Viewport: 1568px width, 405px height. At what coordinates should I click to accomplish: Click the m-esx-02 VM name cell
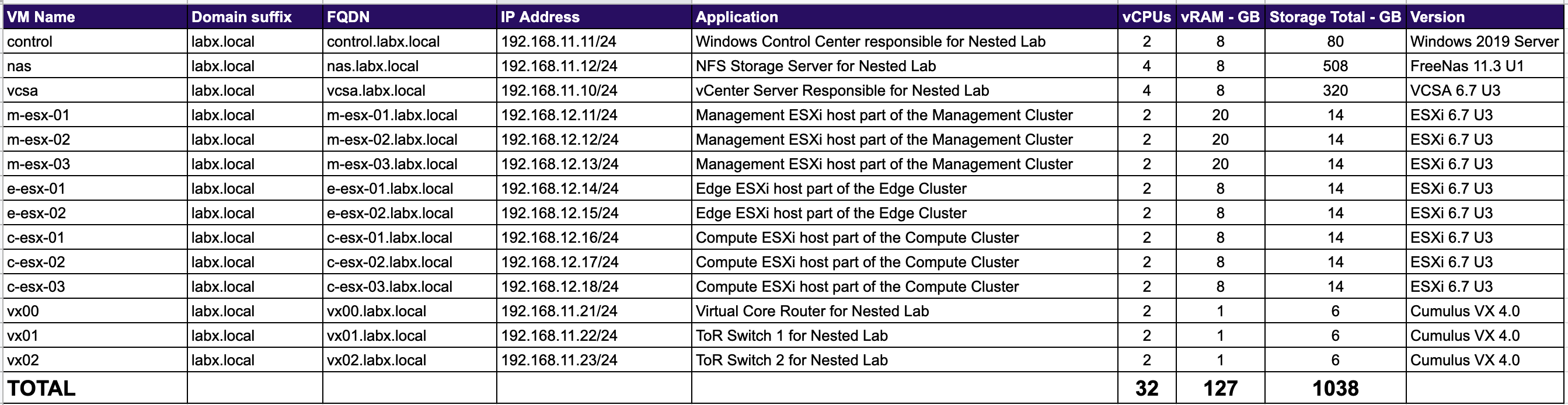click(39, 140)
